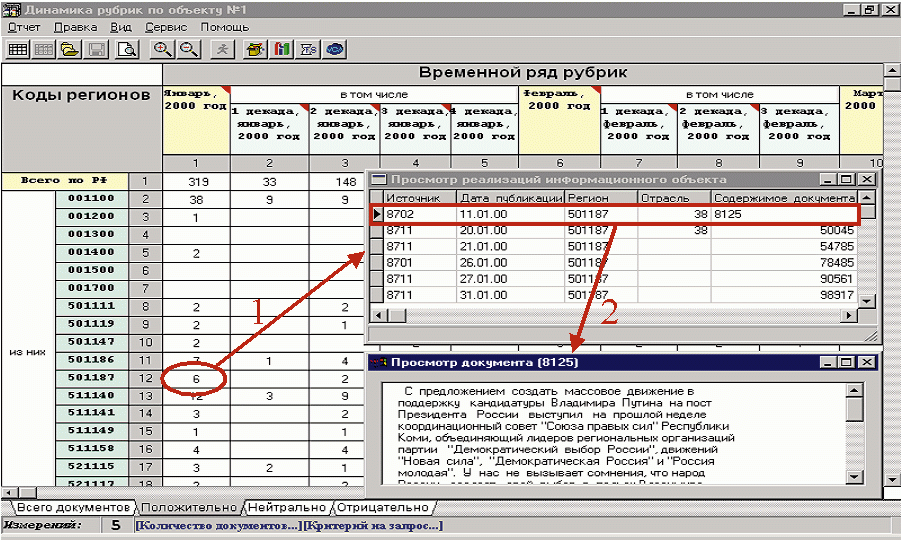Open a report with the folder icon
901x540 pixels.
70,49
